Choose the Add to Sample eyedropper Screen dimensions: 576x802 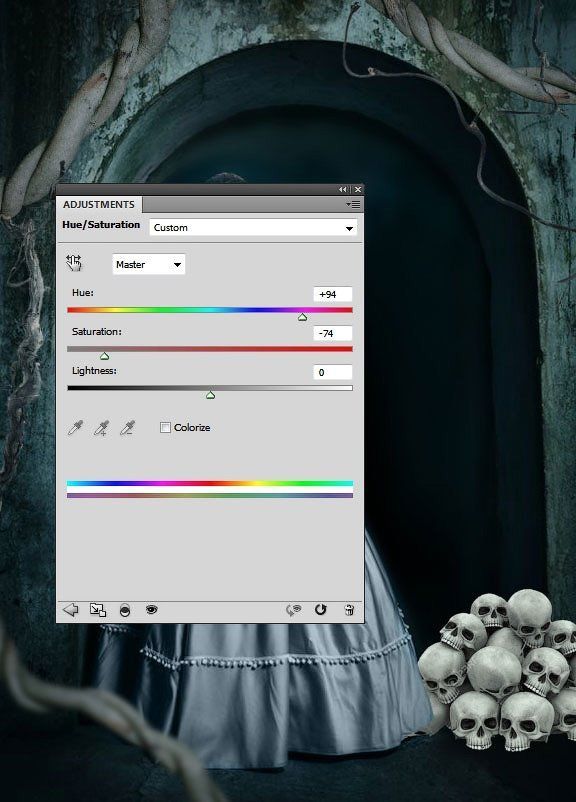click(x=101, y=428)
